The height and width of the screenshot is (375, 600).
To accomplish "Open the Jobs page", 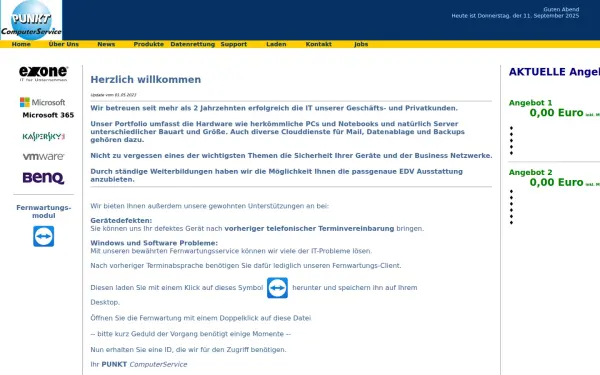I will tap(361, 44).
